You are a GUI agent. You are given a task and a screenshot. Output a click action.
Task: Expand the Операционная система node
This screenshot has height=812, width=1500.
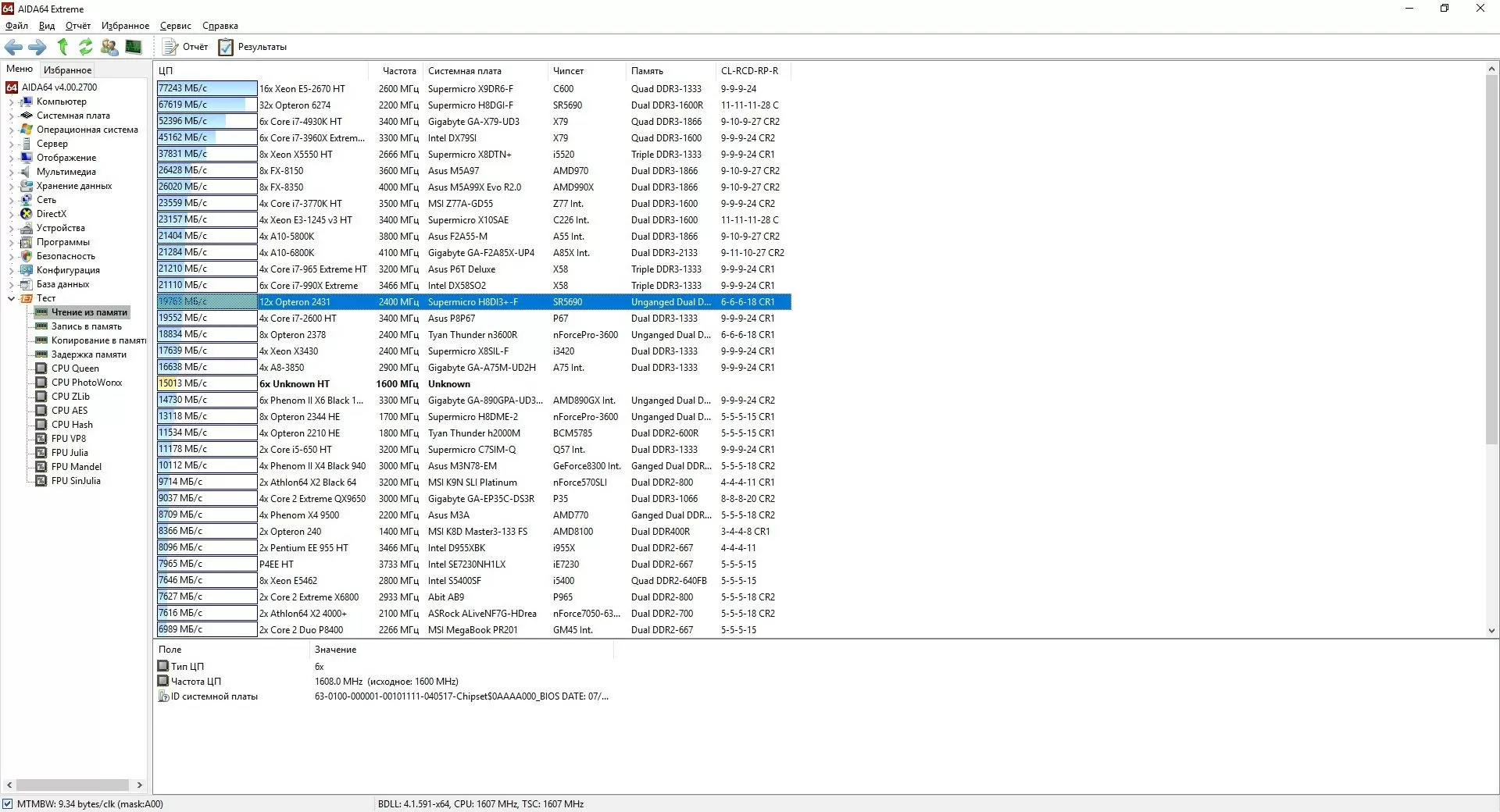point(11,130)
